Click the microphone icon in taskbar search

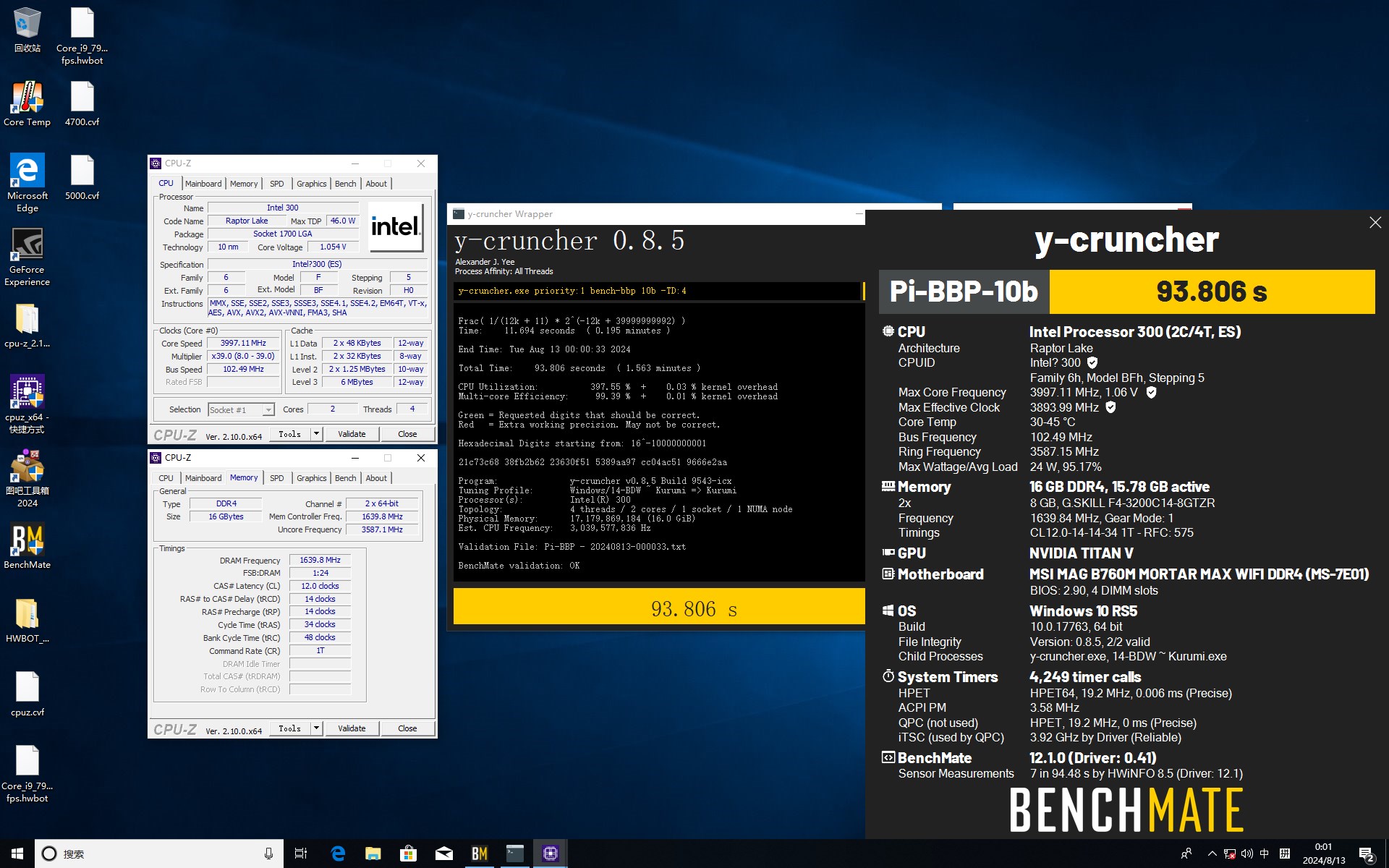(x=268, y=854)
